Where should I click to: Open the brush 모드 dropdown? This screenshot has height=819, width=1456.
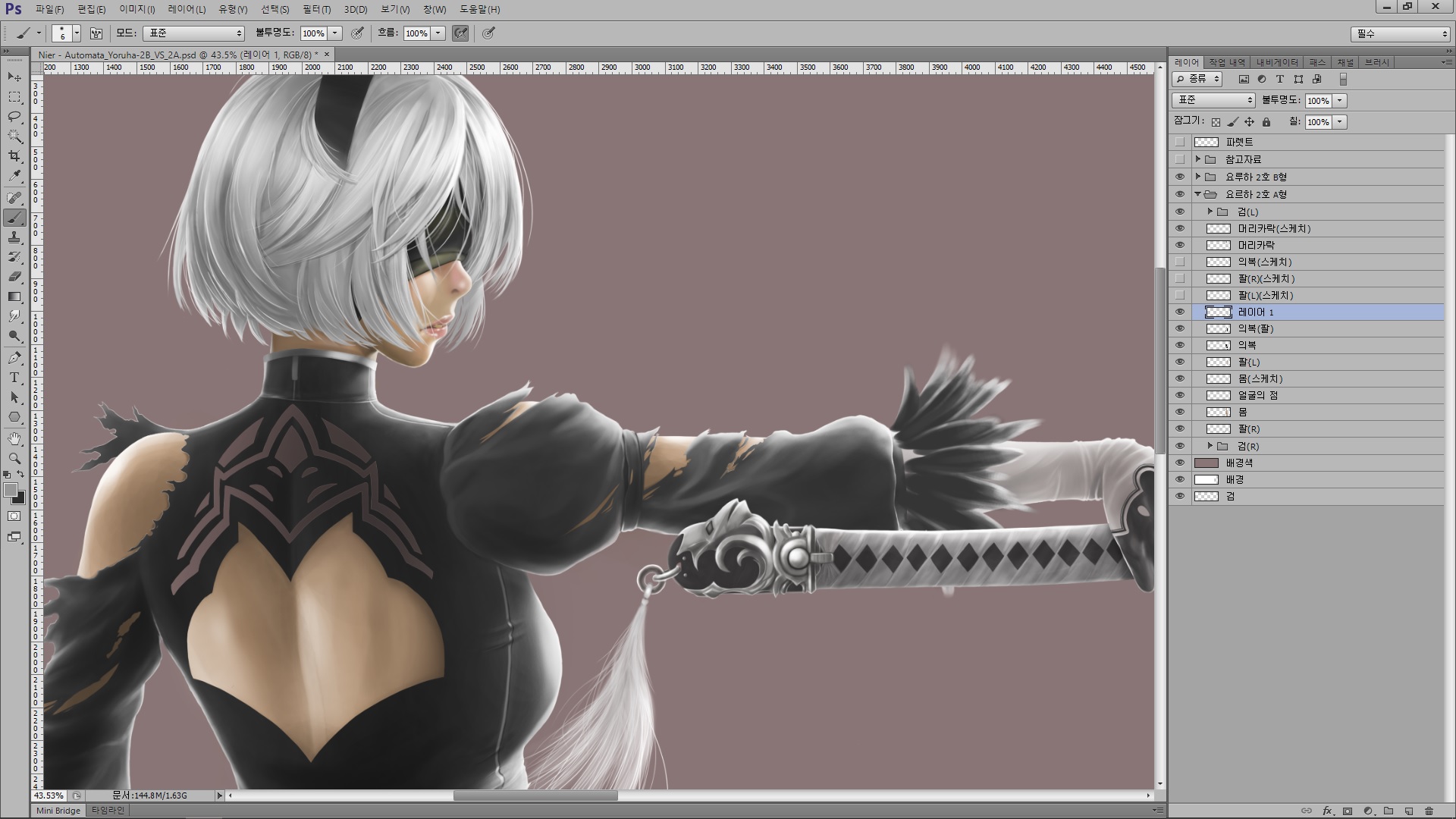pos(194,33)
